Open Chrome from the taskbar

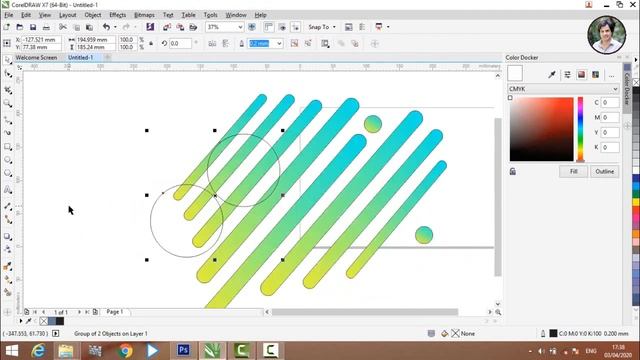(x=126, y=350)
